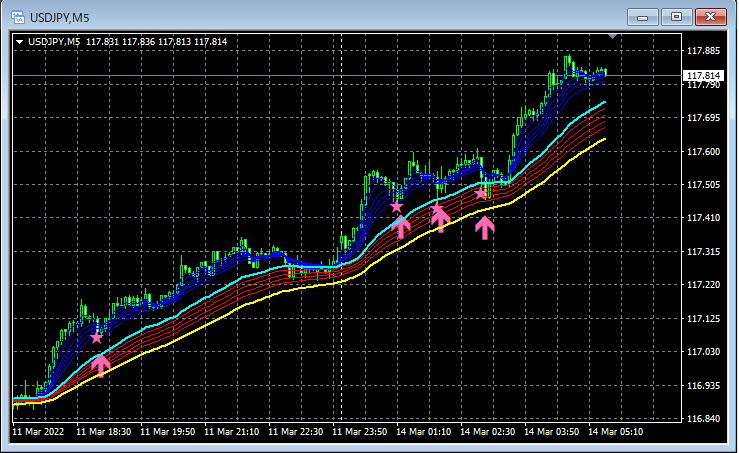
Task: Click the 117.410 price scale label
Action: pyautogui.click(x=703, y=218)
